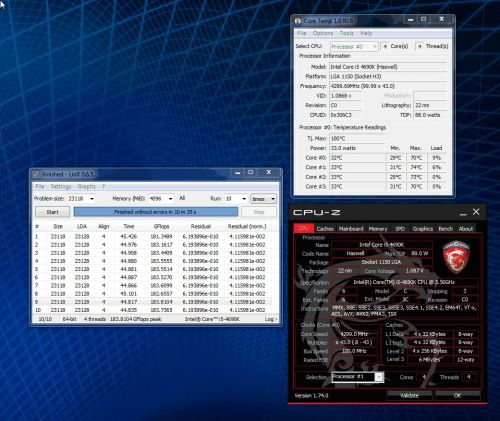Image resolution: width=500 pixels, height=421 pixels.
Task: Select result row 10 with 183.7365 GFlops
Action: click(152, 310)
